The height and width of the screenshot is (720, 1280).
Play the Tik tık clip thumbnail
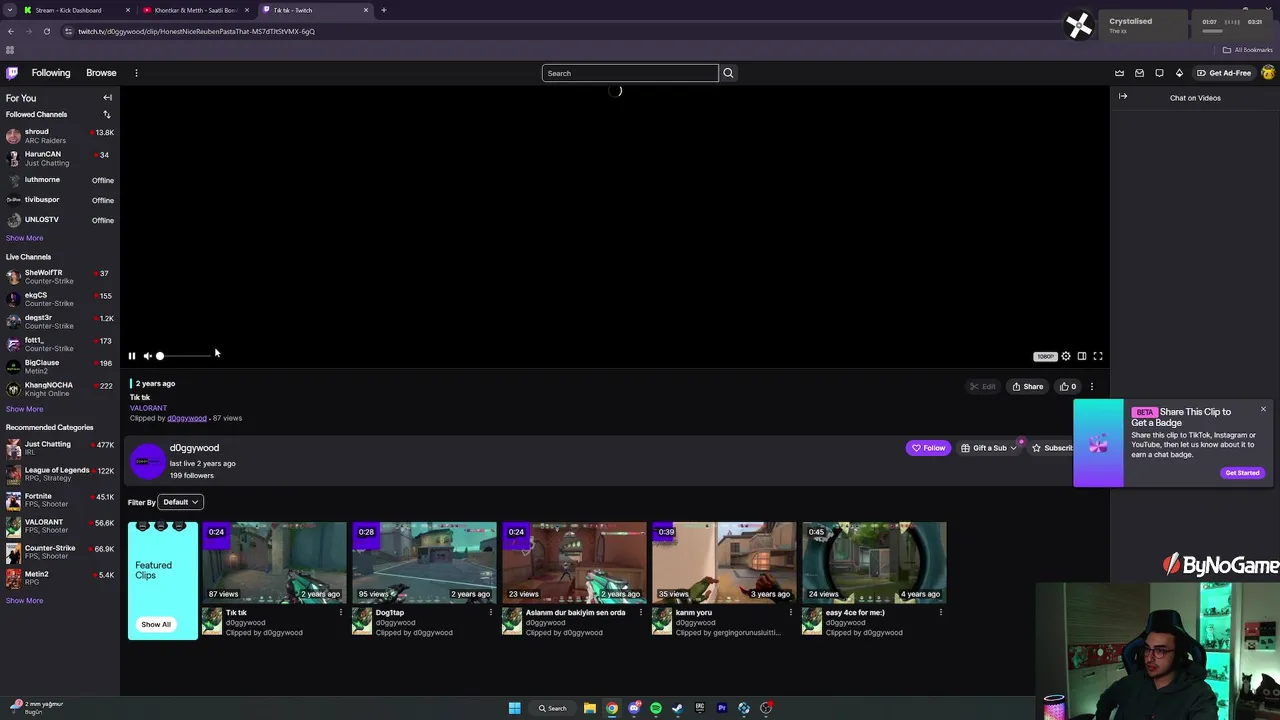pos(274,562)
